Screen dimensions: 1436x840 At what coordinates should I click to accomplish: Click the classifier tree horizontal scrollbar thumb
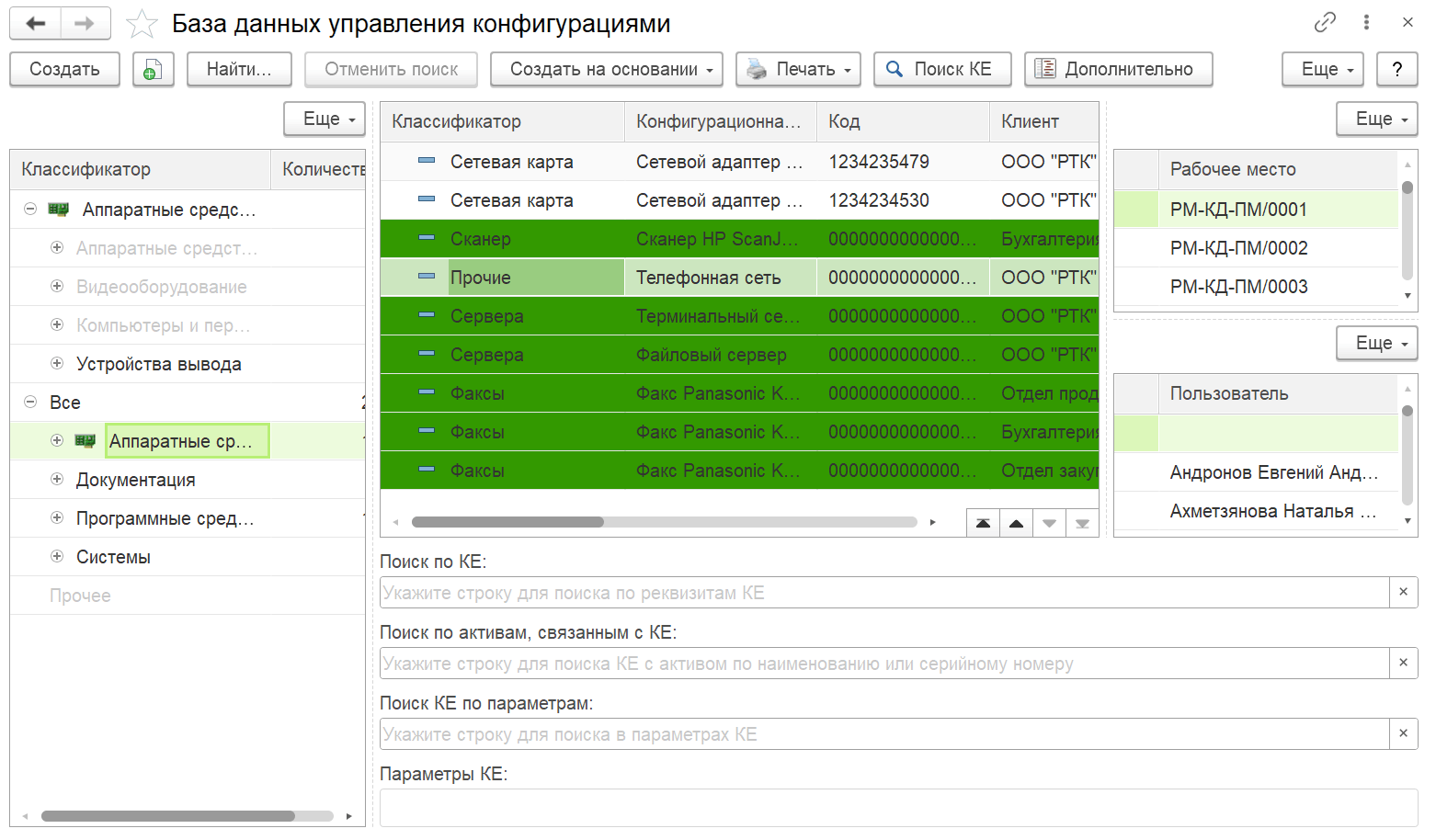168,816
